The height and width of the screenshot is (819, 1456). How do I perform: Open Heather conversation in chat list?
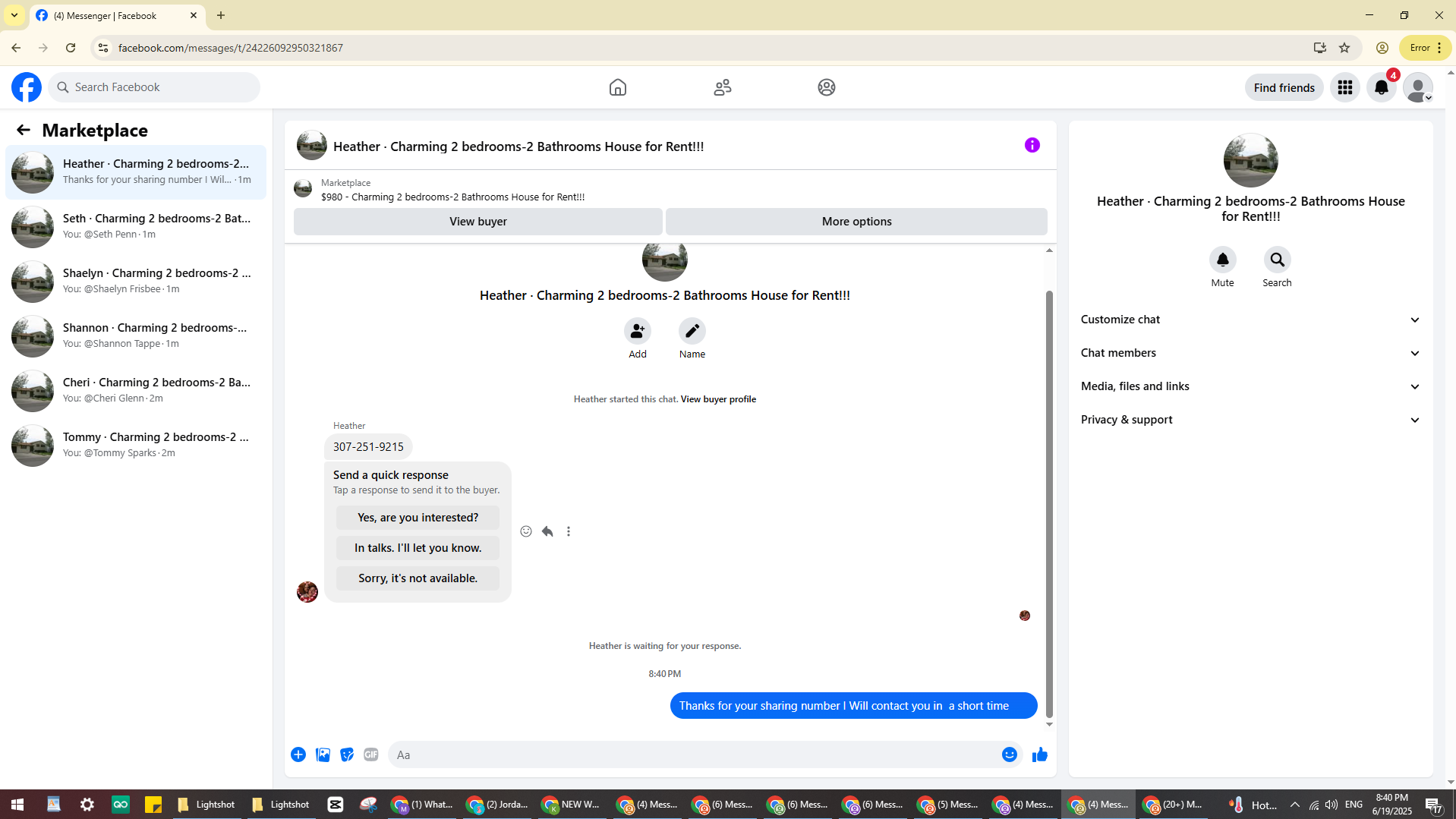pyautogui.click(x=136, y=172)
